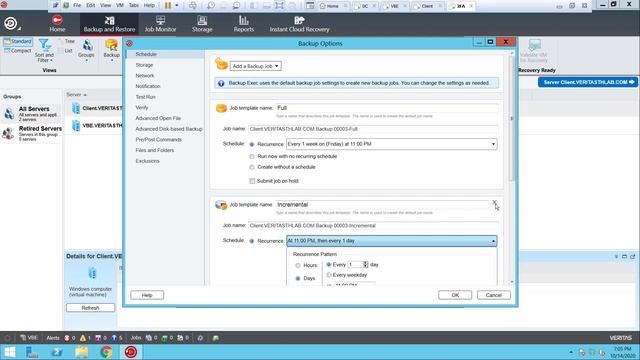This screenshot has width=640, height=360.
Task: Click the VMware pause button
Action: [168, 5]
